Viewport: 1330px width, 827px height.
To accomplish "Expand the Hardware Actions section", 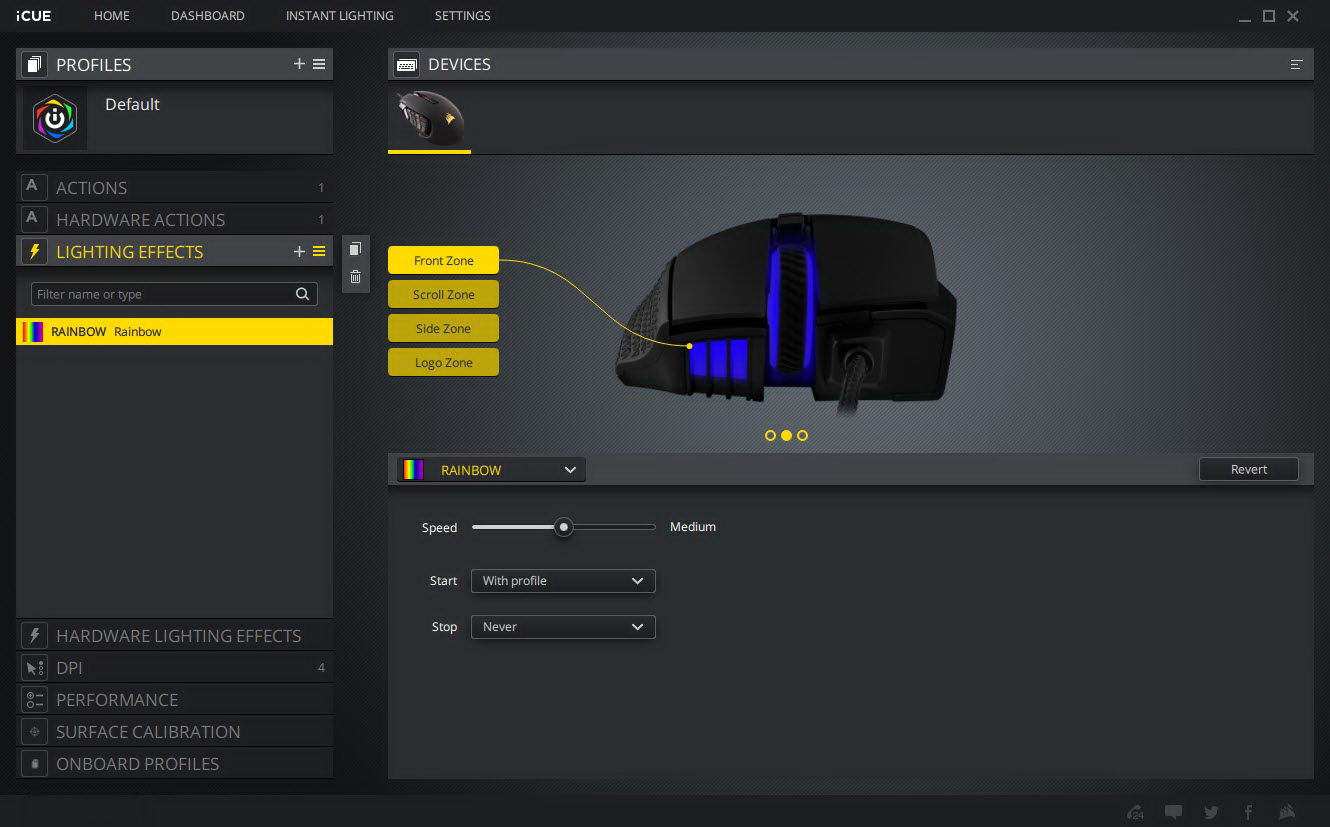I will pos(174,219).
